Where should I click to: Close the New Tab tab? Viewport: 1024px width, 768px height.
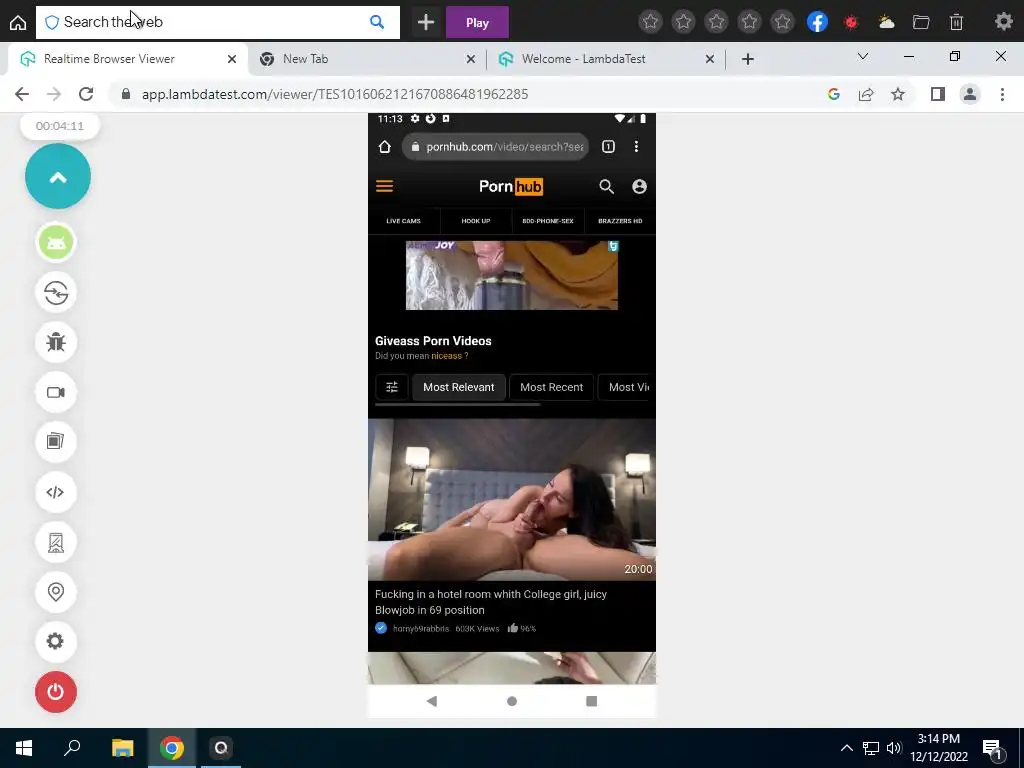(x=471, y=59)
